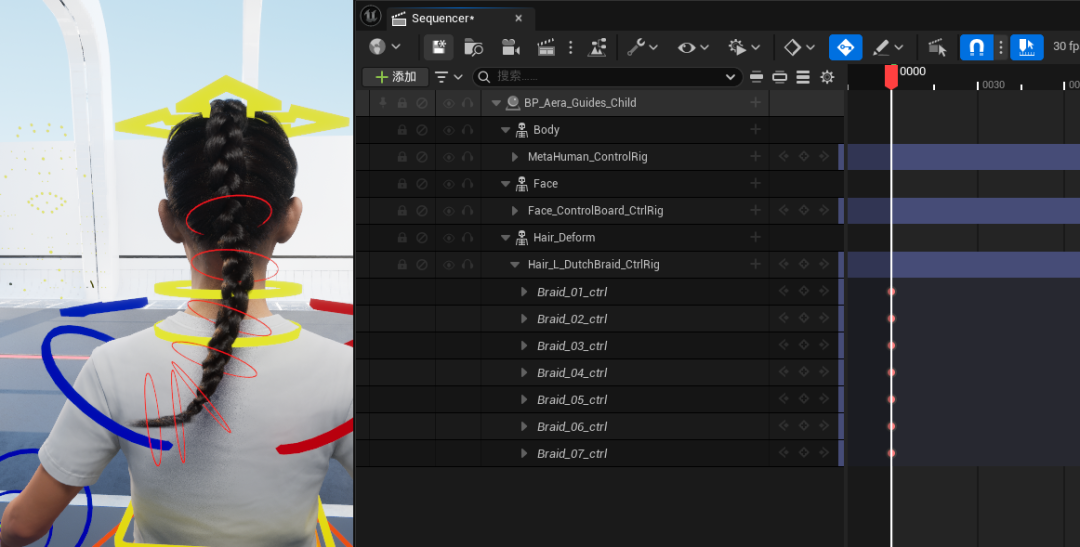Image resolution: width=1080 pixels, height=547 pixels.
Task: Click plus on MetaHuman_ControlRig track
Action: click(756, 156)
